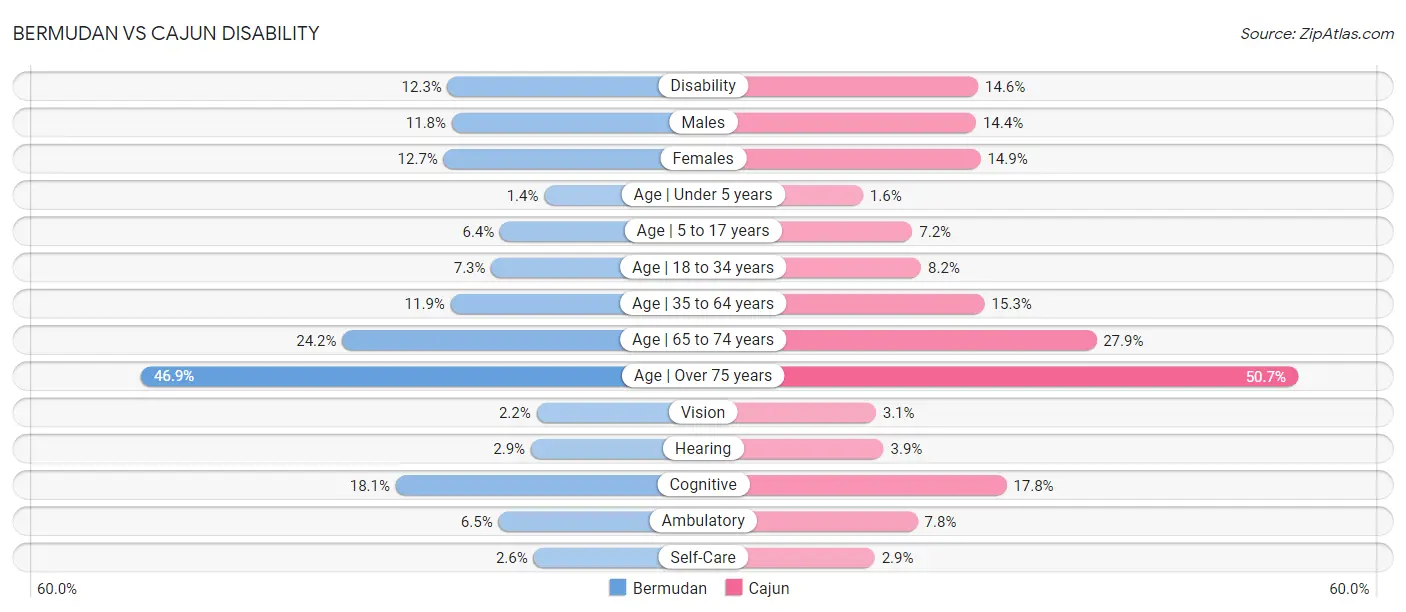Click the Age 35 to 64 years label

click(x=703, y=303)
